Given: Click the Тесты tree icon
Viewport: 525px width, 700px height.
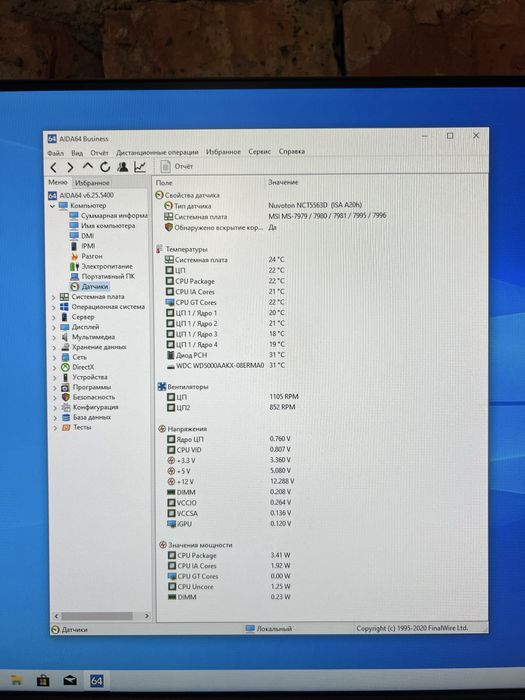Looking at the screenshot, I should pyautogui.click(x=66, y=427).
